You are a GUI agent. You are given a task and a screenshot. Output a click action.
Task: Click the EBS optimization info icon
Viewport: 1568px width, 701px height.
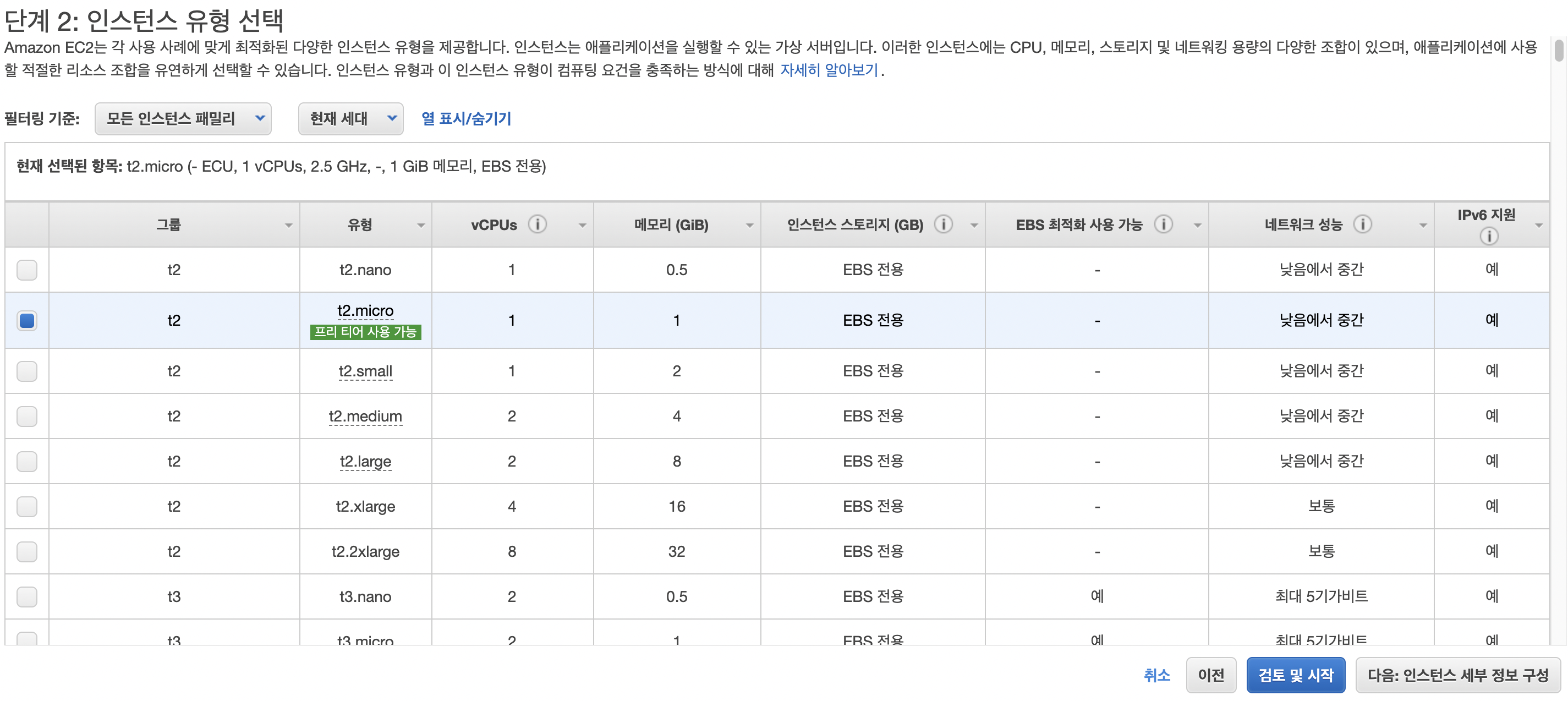click(x=1163, y=224)
